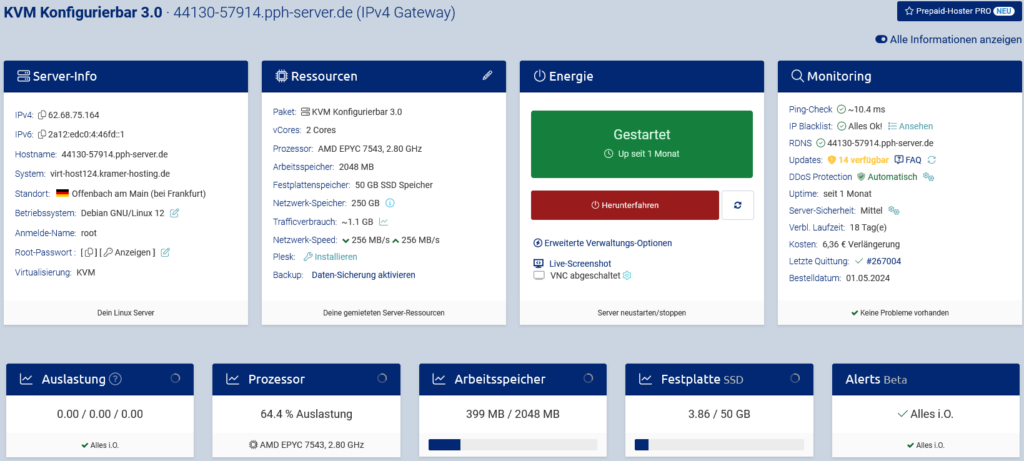Click the Alles i.O. status in Alerts card body
The width and height of the screenshot is (1024, 461).
tap(925, 414)
